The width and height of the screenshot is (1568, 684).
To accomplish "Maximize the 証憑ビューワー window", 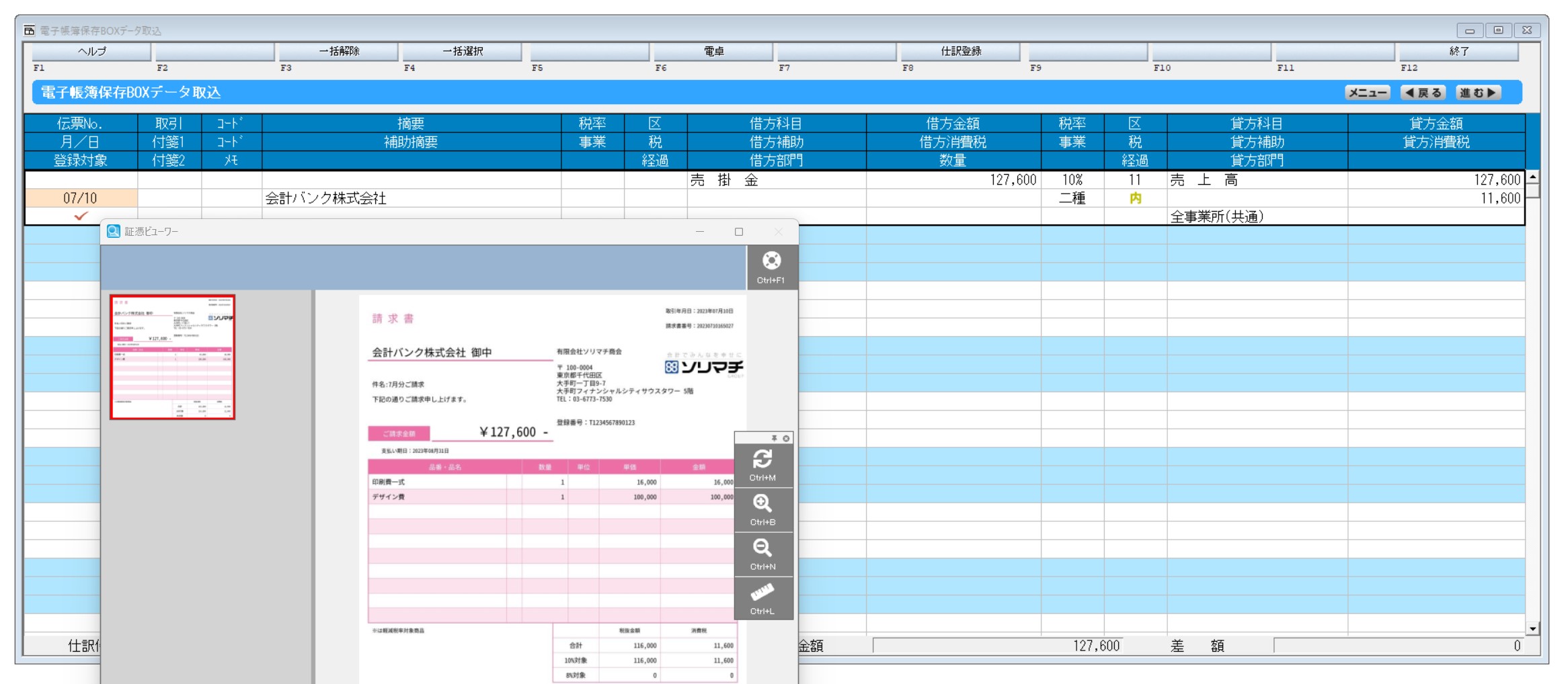I will click(x=739, y=232).
